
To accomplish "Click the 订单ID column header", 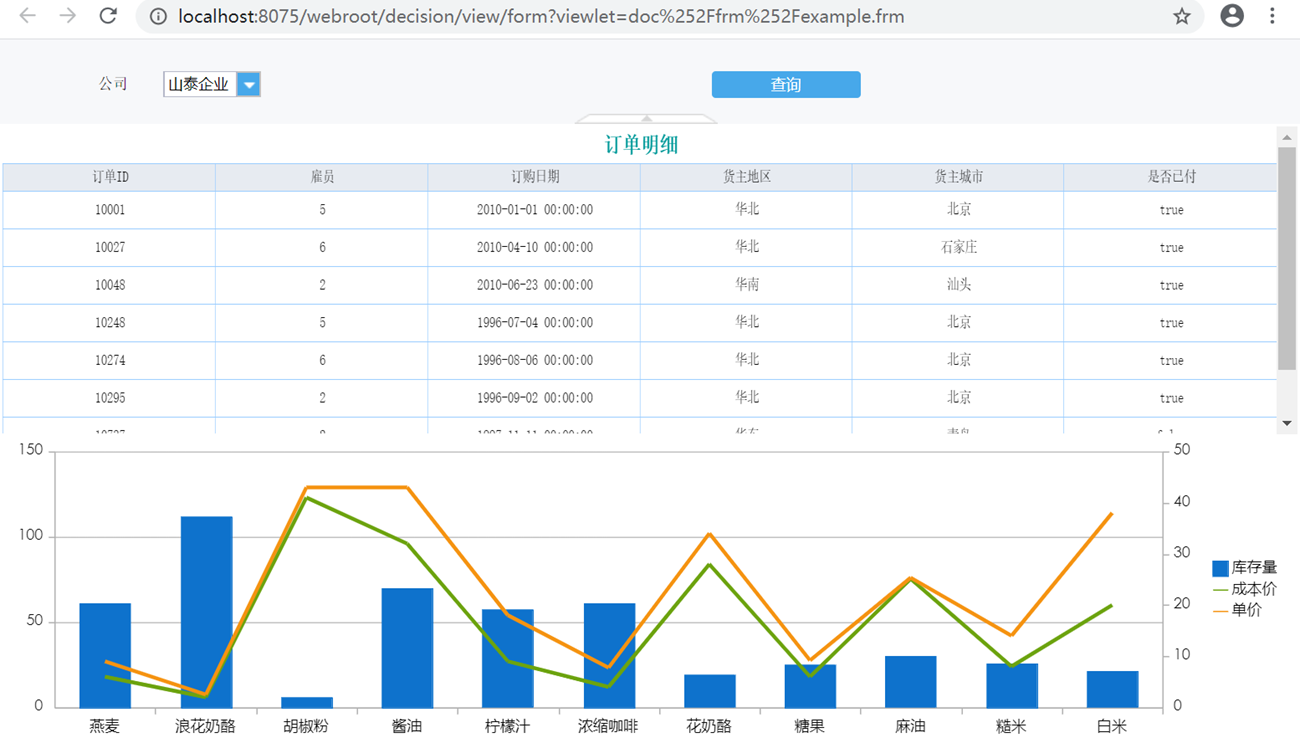I will click(109, 177).
